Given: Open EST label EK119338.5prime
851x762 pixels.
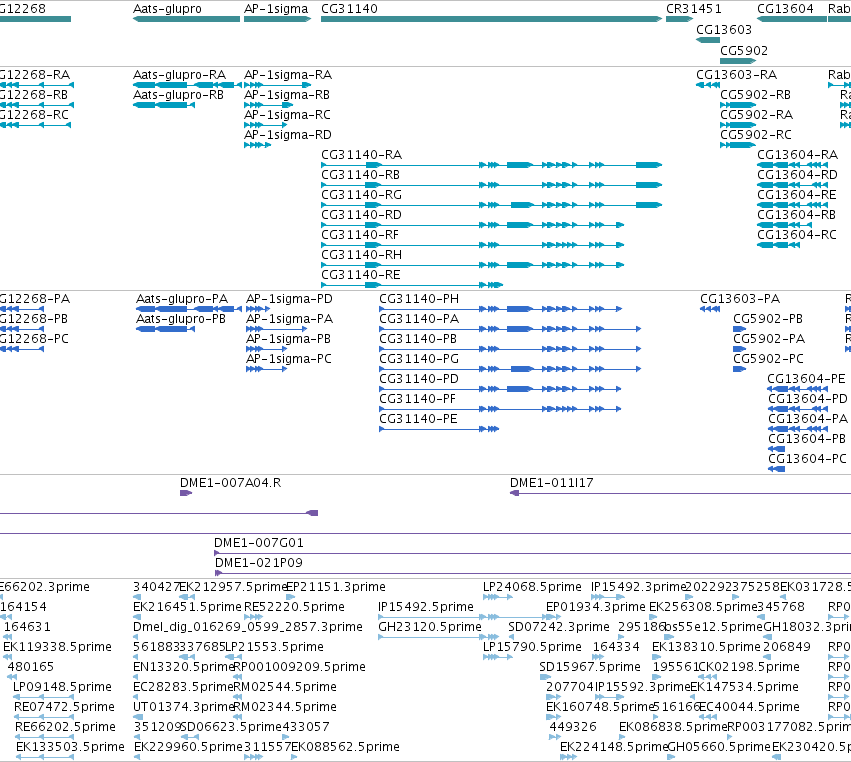Looking at the screenshot, I should 58,647.
